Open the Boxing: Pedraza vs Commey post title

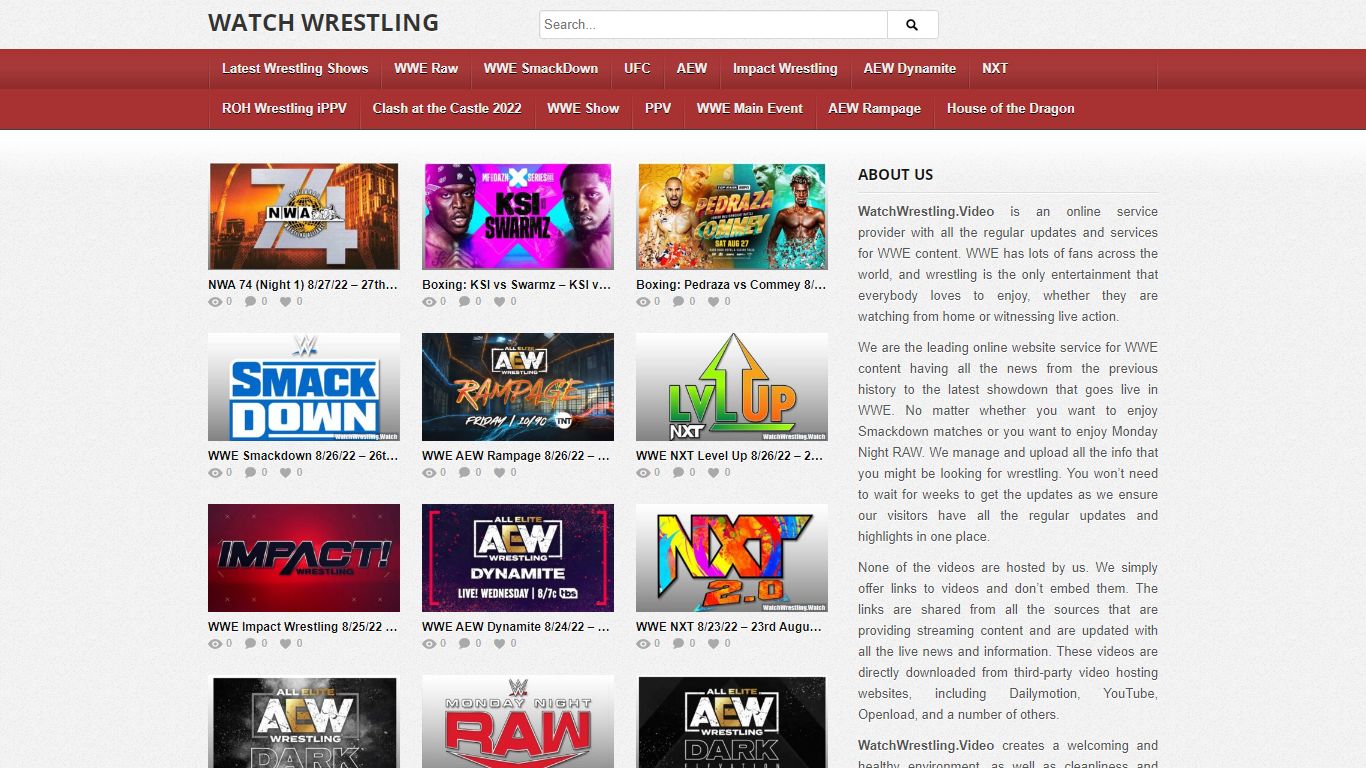click(x=731, y=285)
